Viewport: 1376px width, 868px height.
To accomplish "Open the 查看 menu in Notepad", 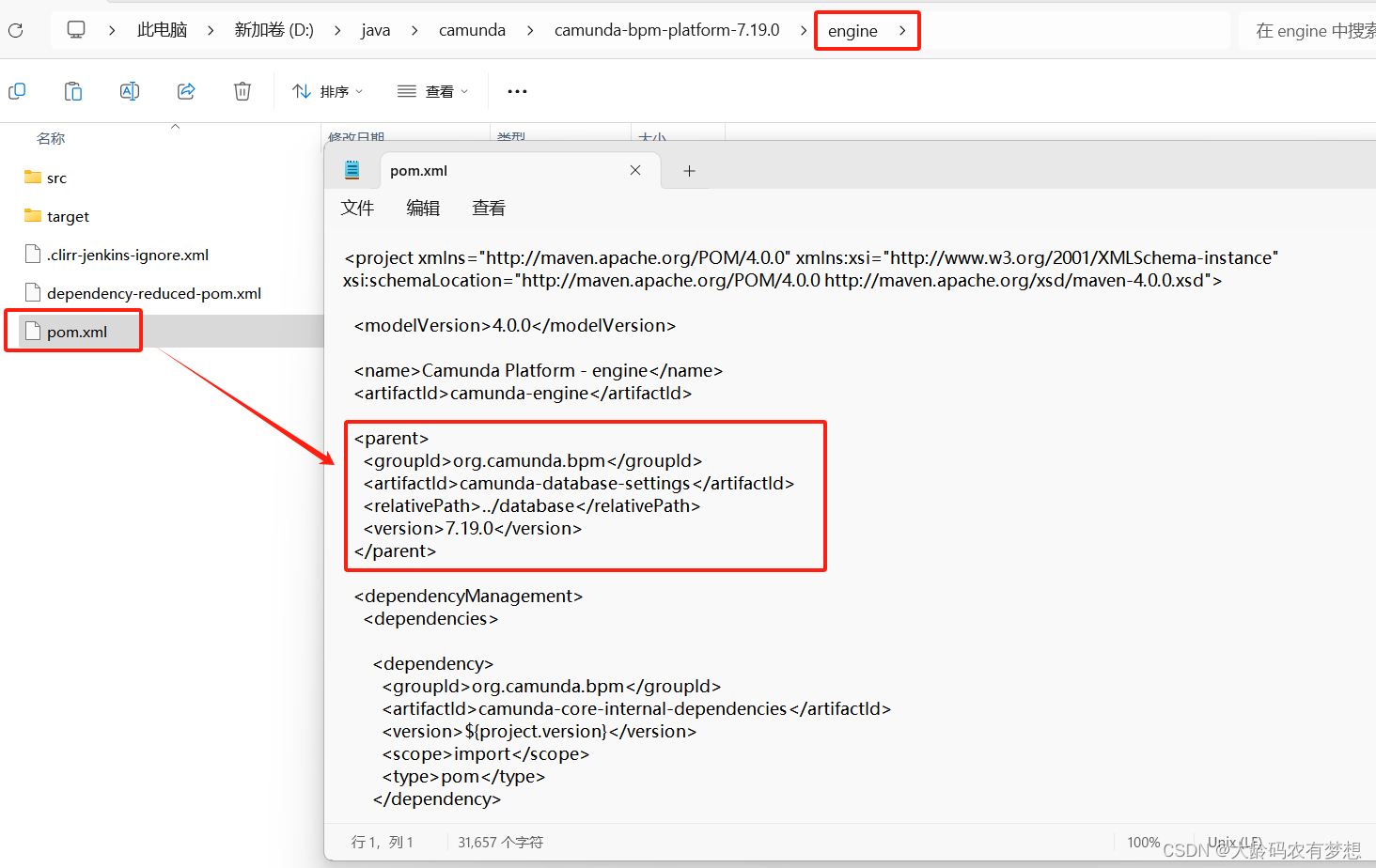I will [x=489, y=208].
